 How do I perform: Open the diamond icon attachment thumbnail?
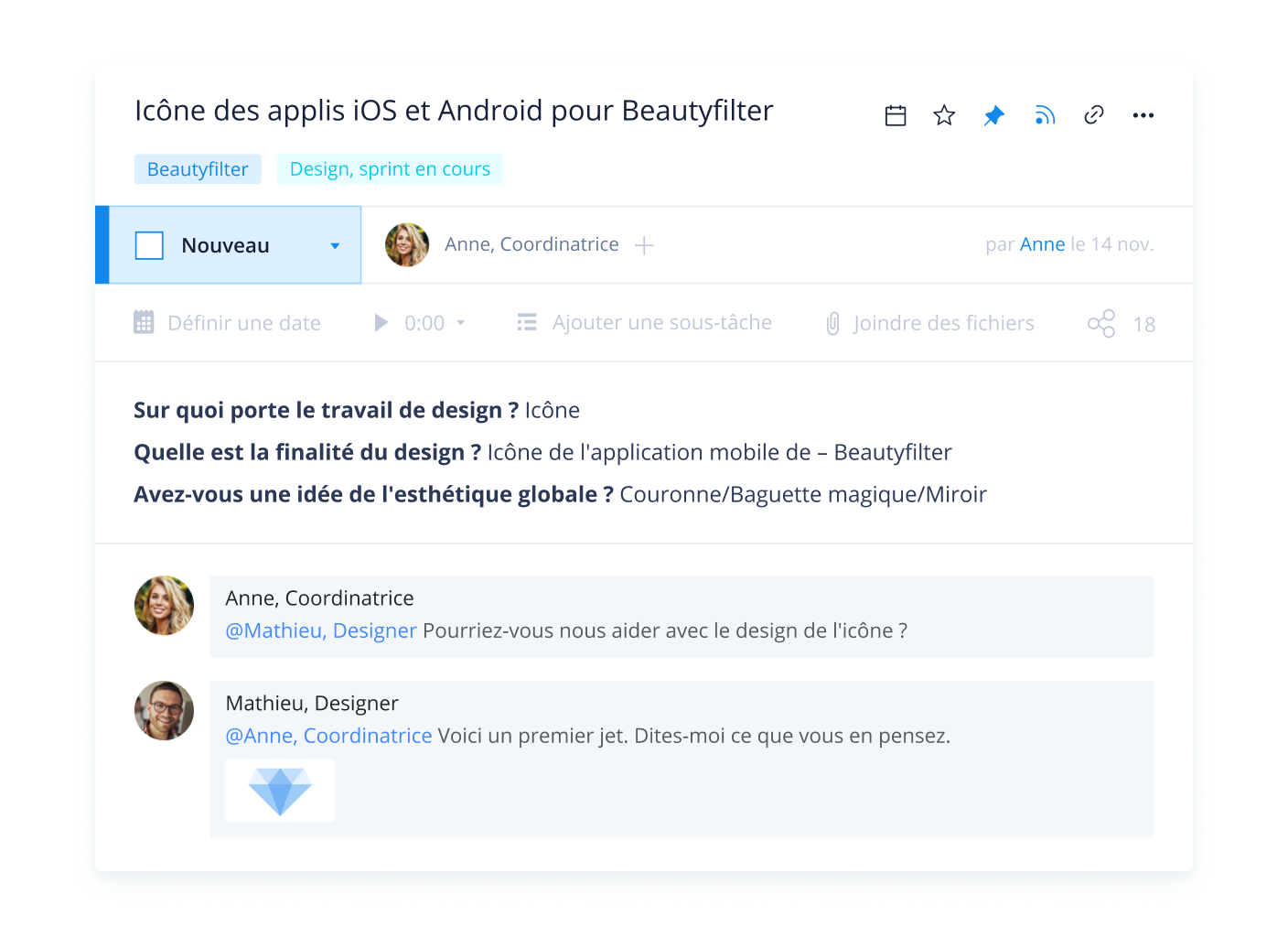click(x=280, y=791)
